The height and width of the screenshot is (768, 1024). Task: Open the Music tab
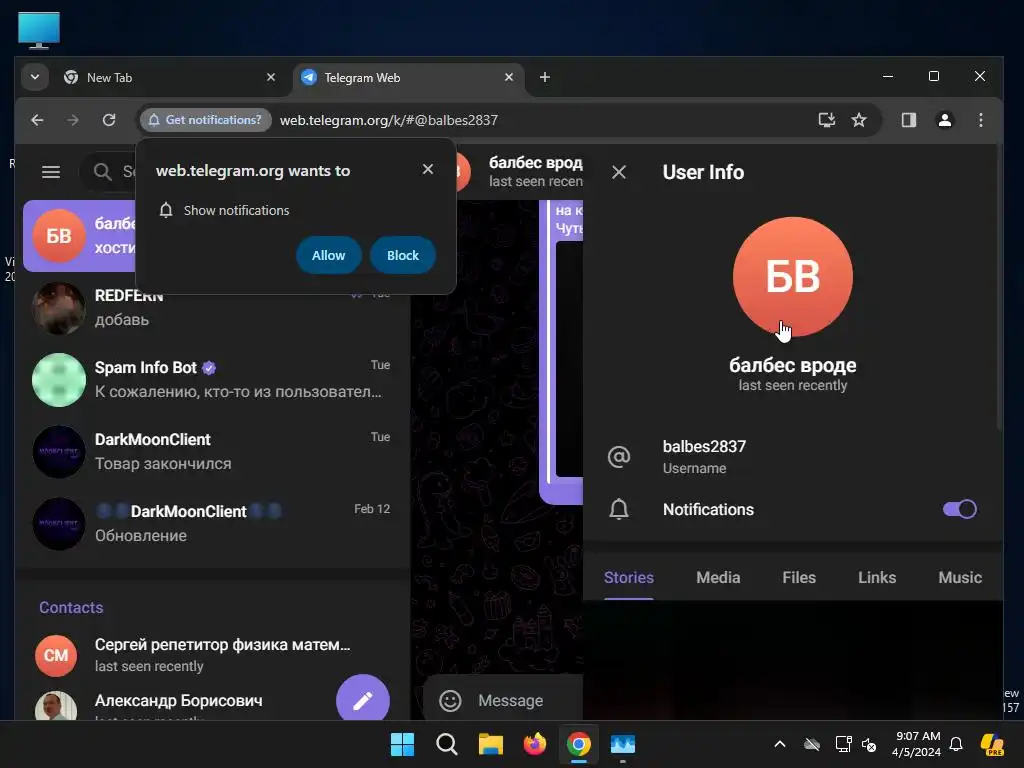click(x=959, y=577)
